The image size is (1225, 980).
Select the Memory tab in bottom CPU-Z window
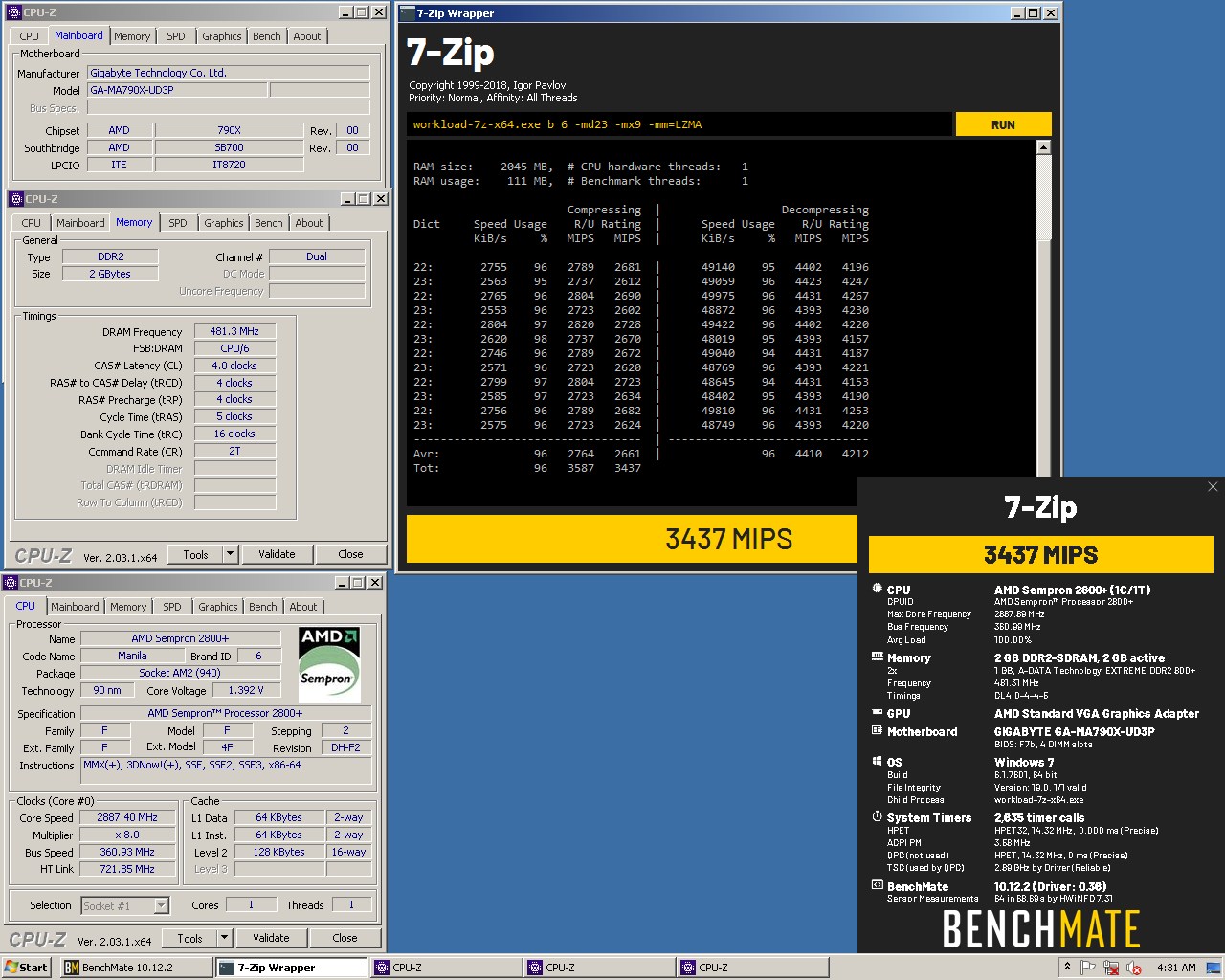pyautogui.click(x=128, y=607)
